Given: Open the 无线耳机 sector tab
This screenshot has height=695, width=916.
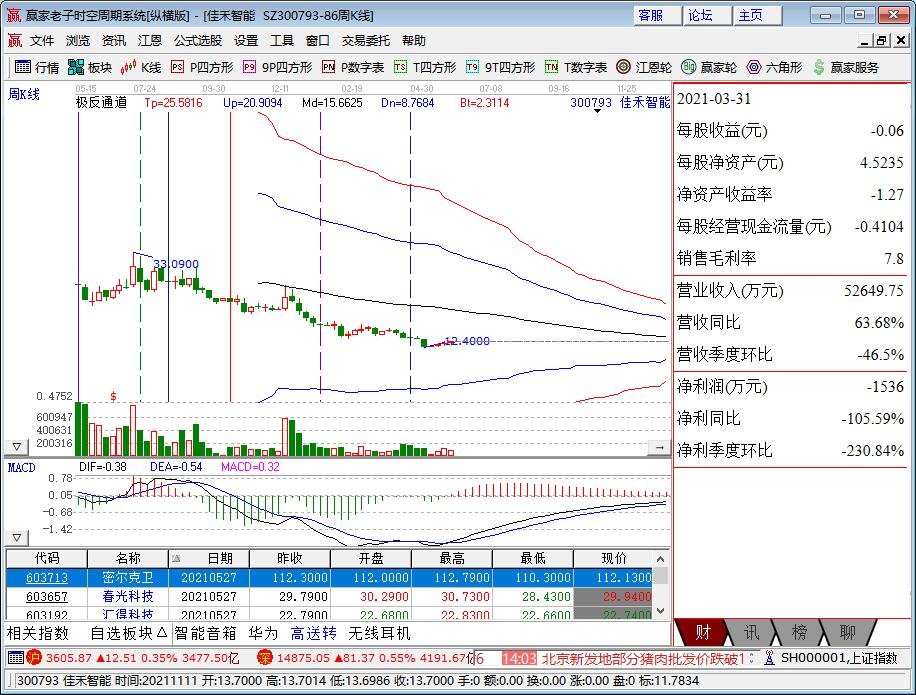Looking at the screenshot, I should click(379, 633).
